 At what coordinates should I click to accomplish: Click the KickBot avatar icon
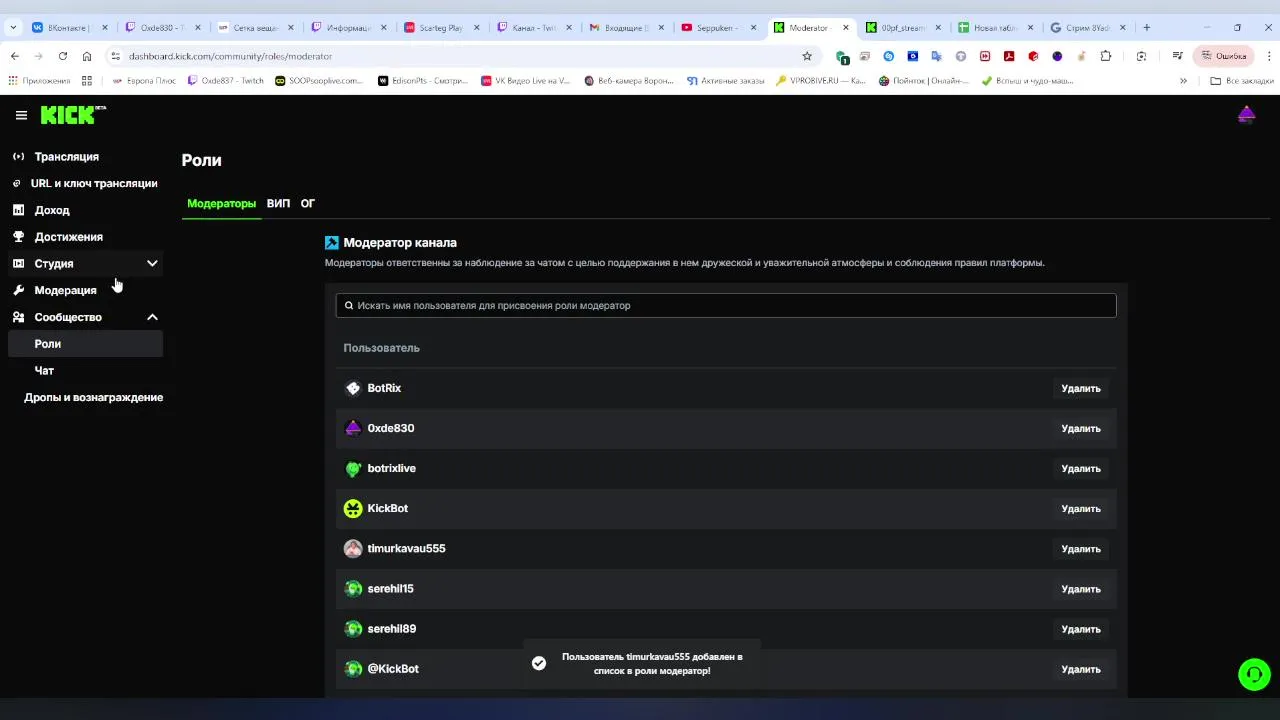pyautogui.click(x=353, y=508)
